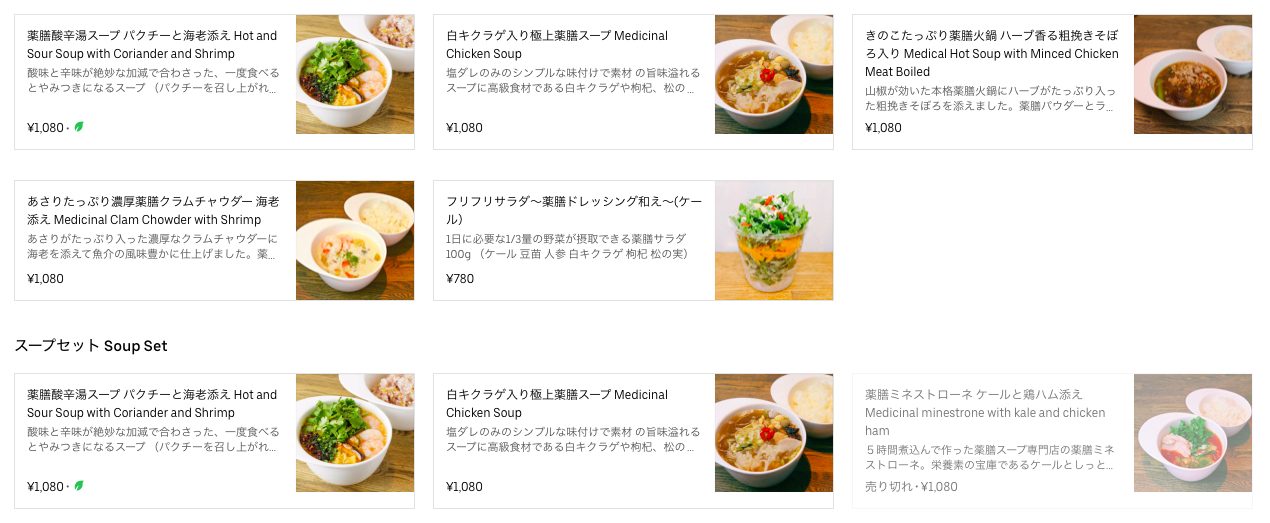The width and height of the screenshot is (1270, 523).
Task: Click the green leaf icon above the Soup Set heading
Action: (79, 127)
